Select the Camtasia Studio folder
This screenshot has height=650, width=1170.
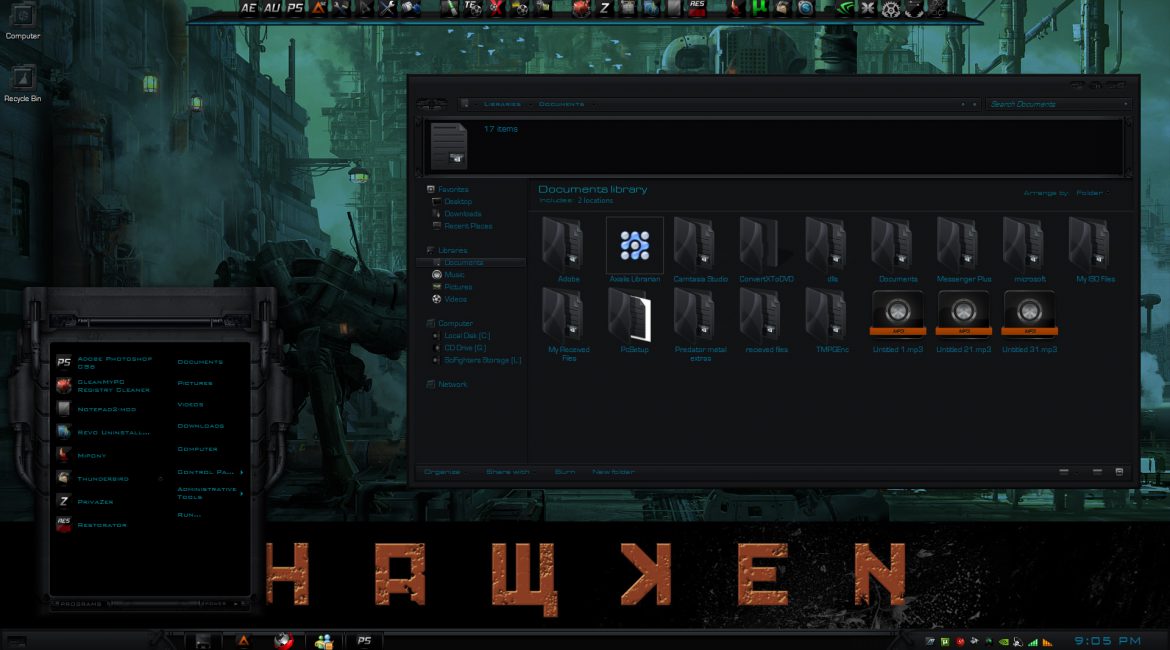point(700,249)
